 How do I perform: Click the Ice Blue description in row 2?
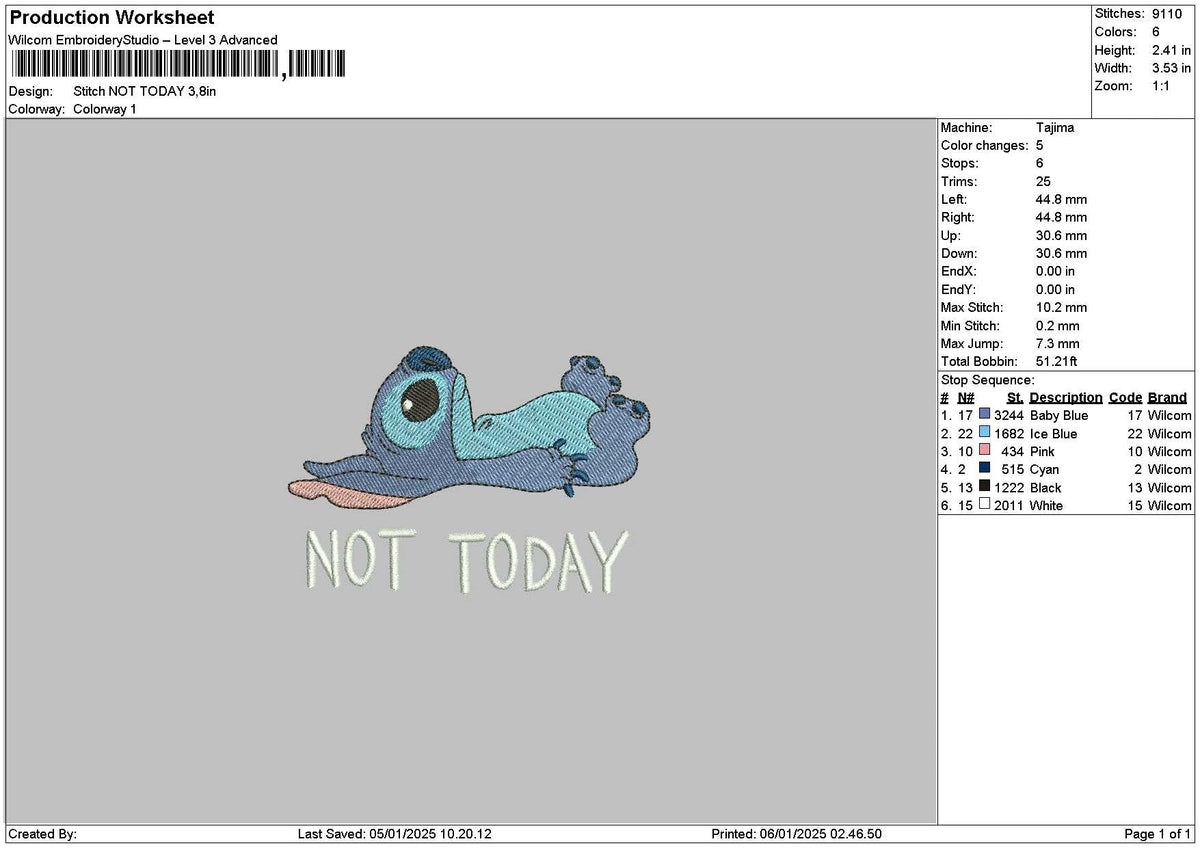coord(1054,433)
